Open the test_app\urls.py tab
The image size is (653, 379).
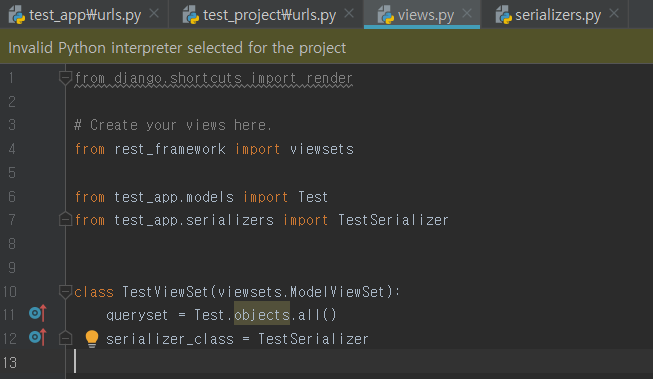[x=83, y=15]
